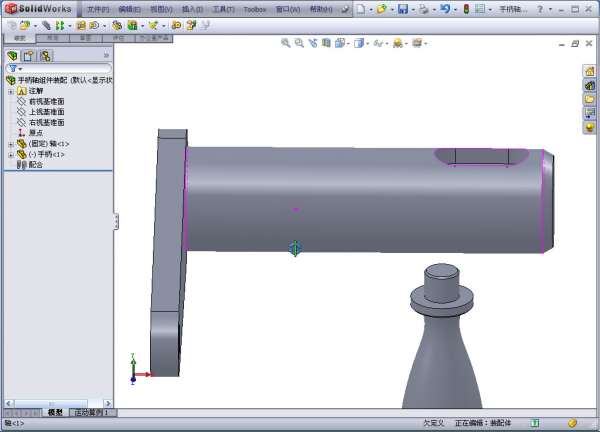This screenshot has width=600, height=432.
Task: Open SolidWorks Resources in task pane
Action: pyautogui.click(x=589, y=71)
